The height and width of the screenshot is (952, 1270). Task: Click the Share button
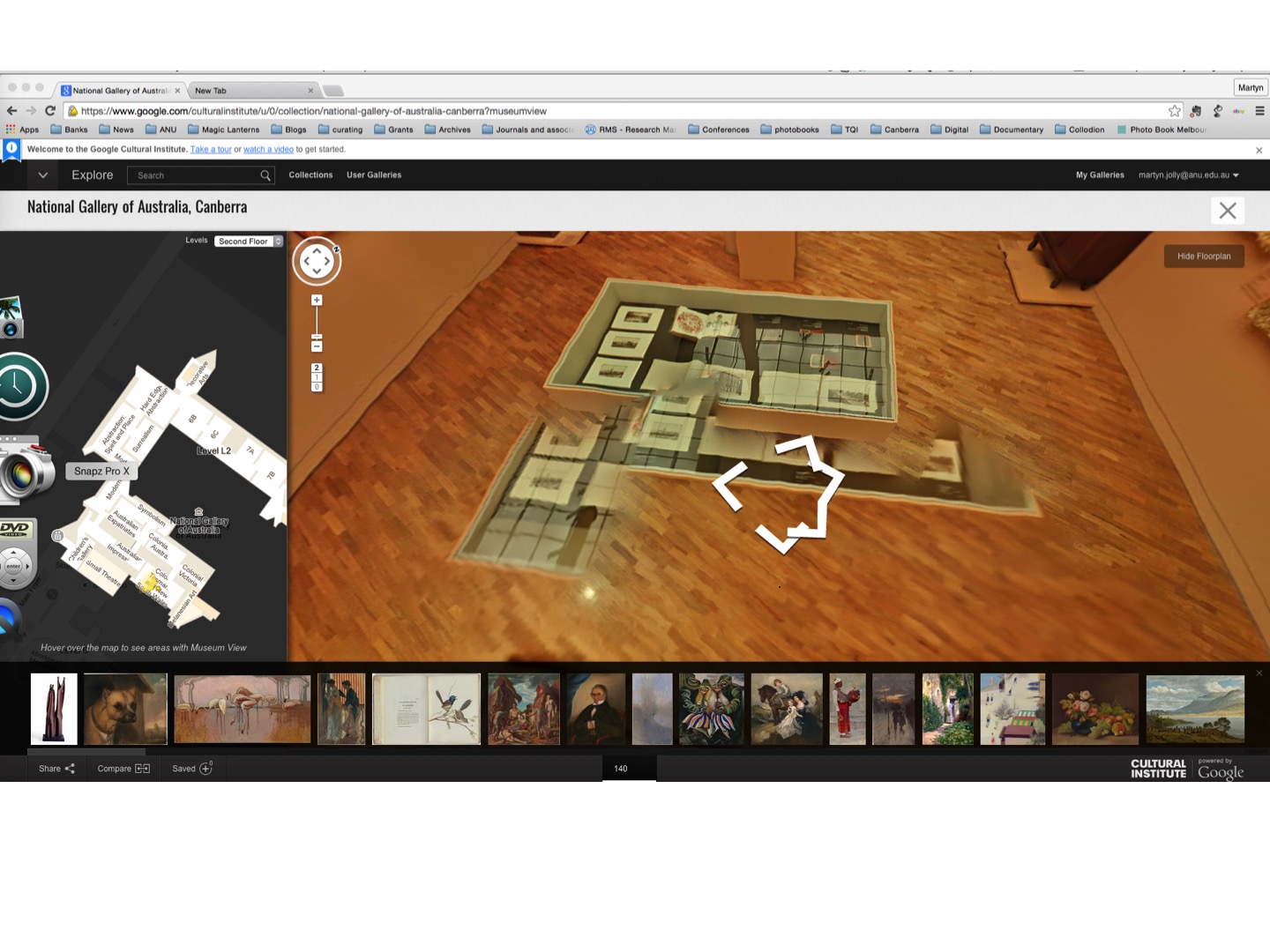56,769
